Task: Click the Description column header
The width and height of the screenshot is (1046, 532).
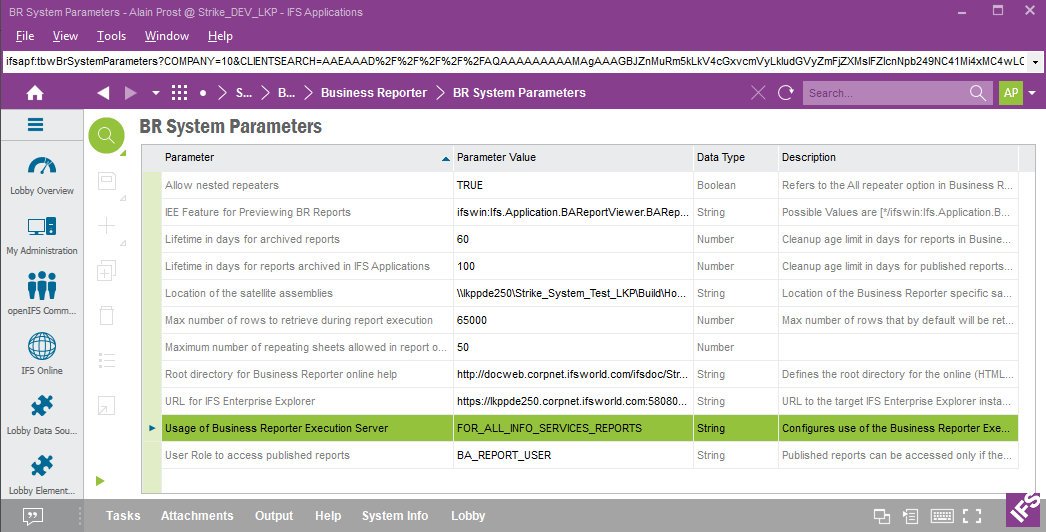Action: click(x=899, y=158)
